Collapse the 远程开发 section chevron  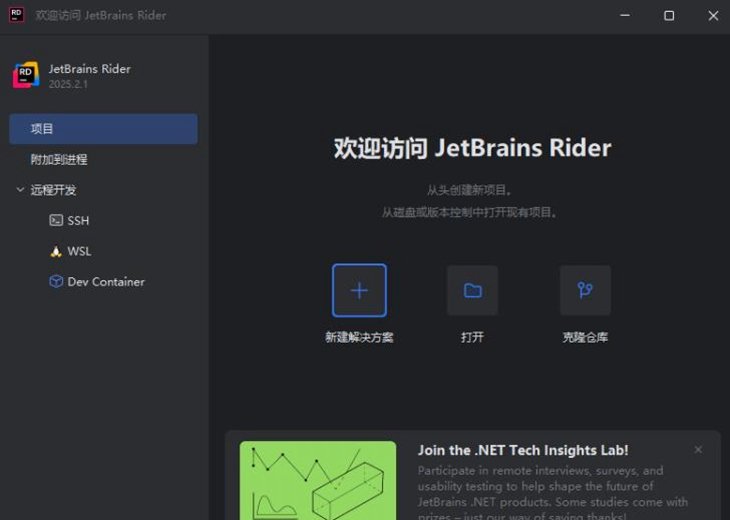click(x=20, y=189)
